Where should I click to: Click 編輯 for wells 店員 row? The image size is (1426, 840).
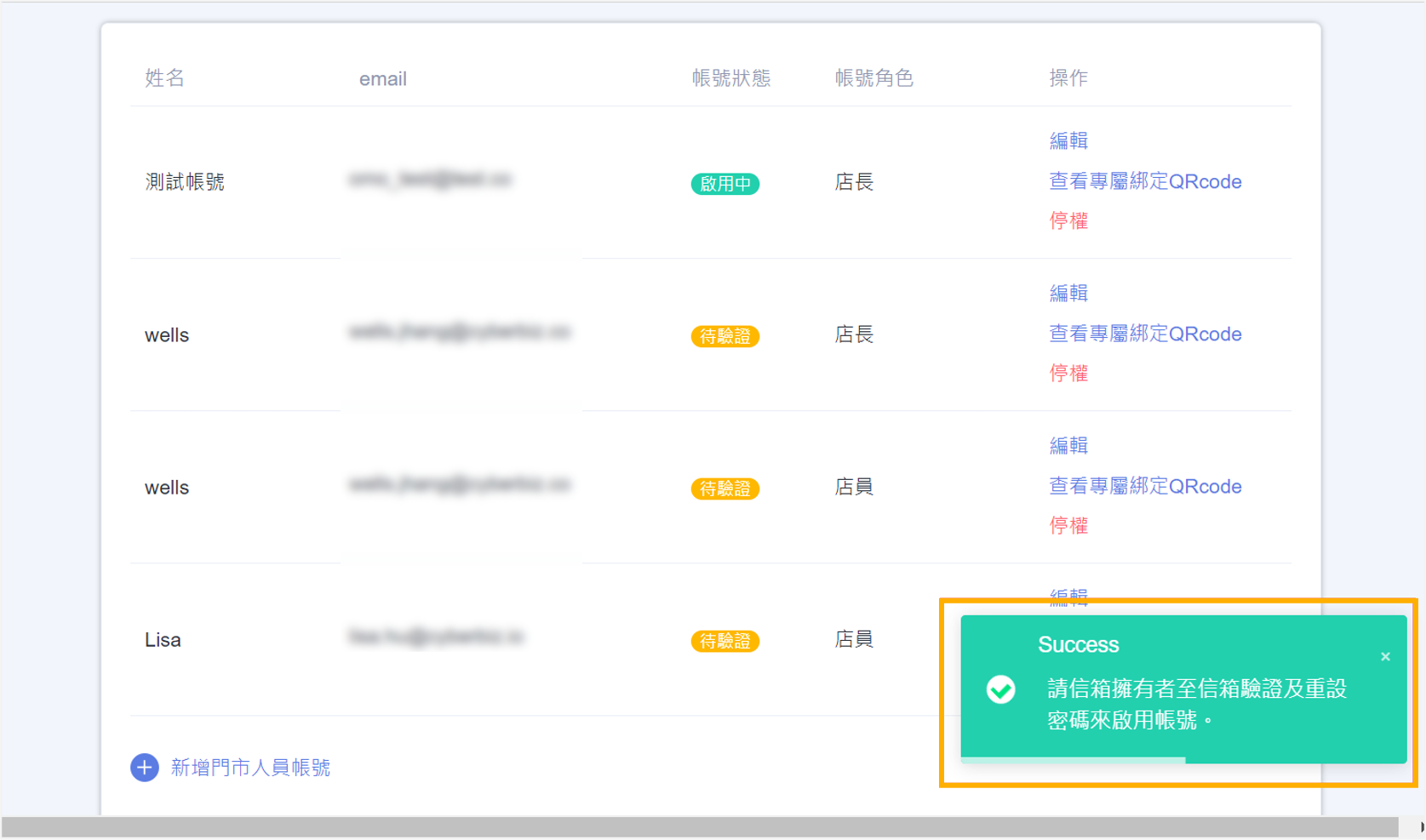pos(1068,445)
